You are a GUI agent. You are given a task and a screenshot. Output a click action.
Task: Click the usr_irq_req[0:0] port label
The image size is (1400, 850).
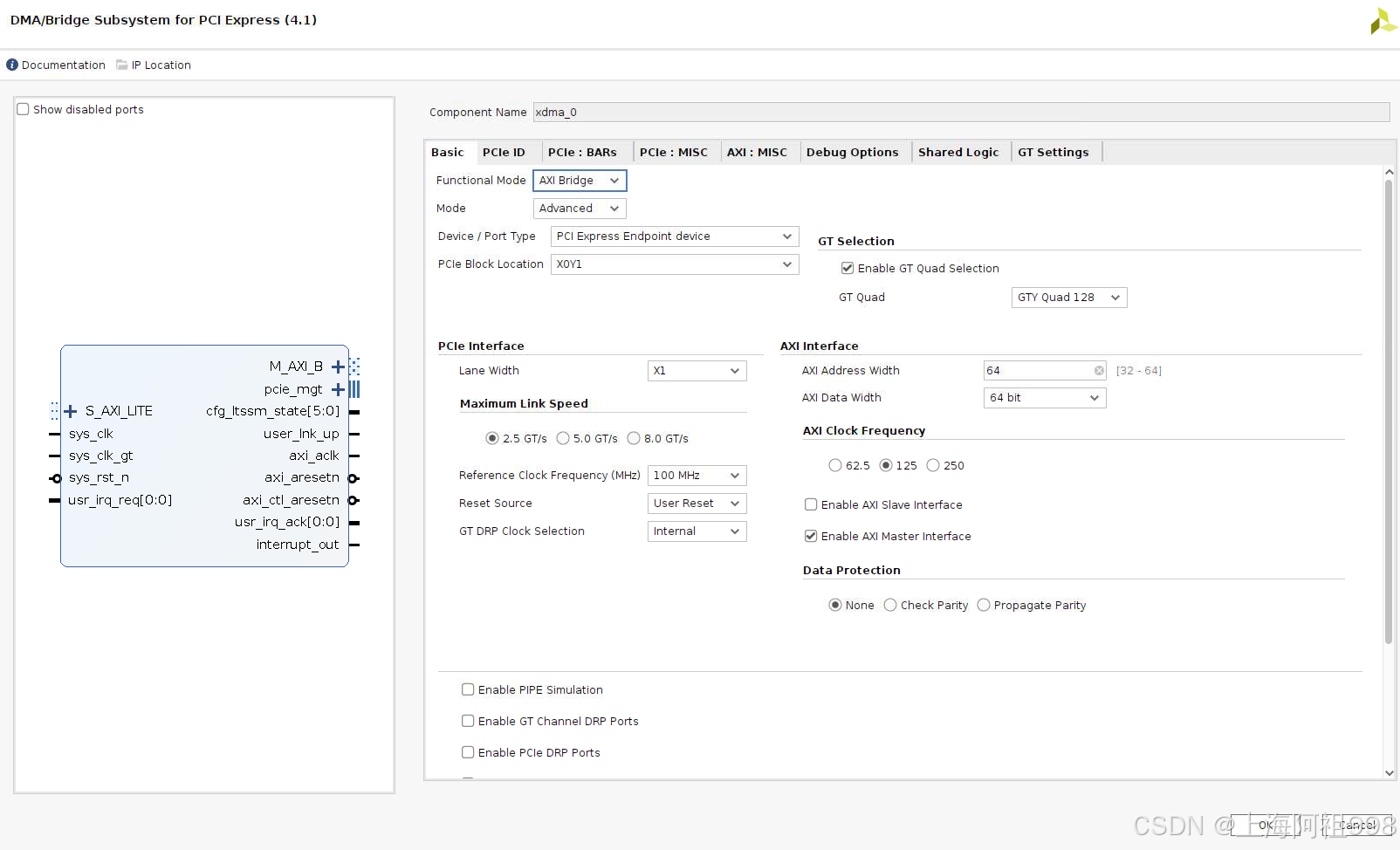[x=120, y=500]
